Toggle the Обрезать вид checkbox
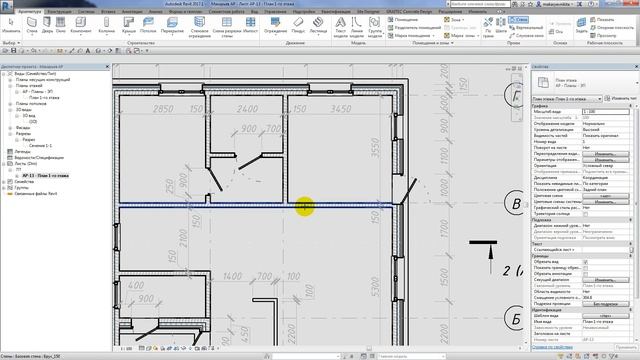 coord(585,262)
